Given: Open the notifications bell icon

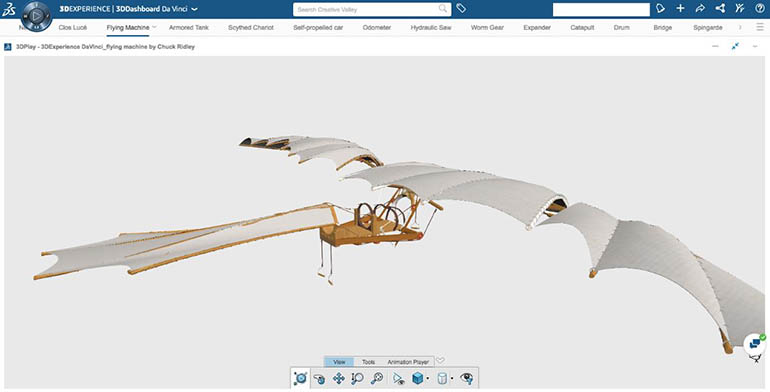Looking at the screenshot, I should 660,8.
